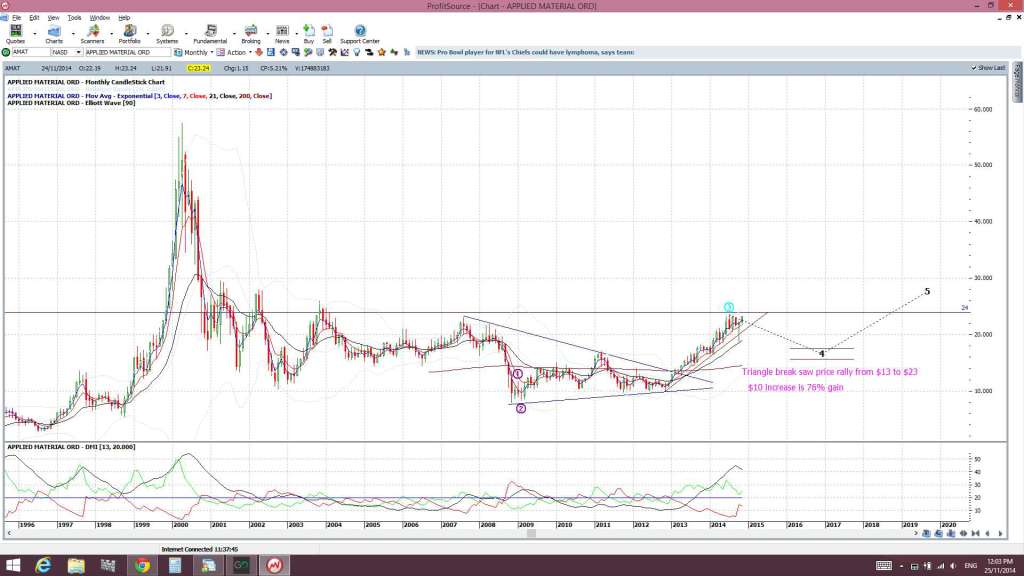Open Google Chrome from taskbar
The width and height of the screenshot is (1024, 576).
coord(142,565)
